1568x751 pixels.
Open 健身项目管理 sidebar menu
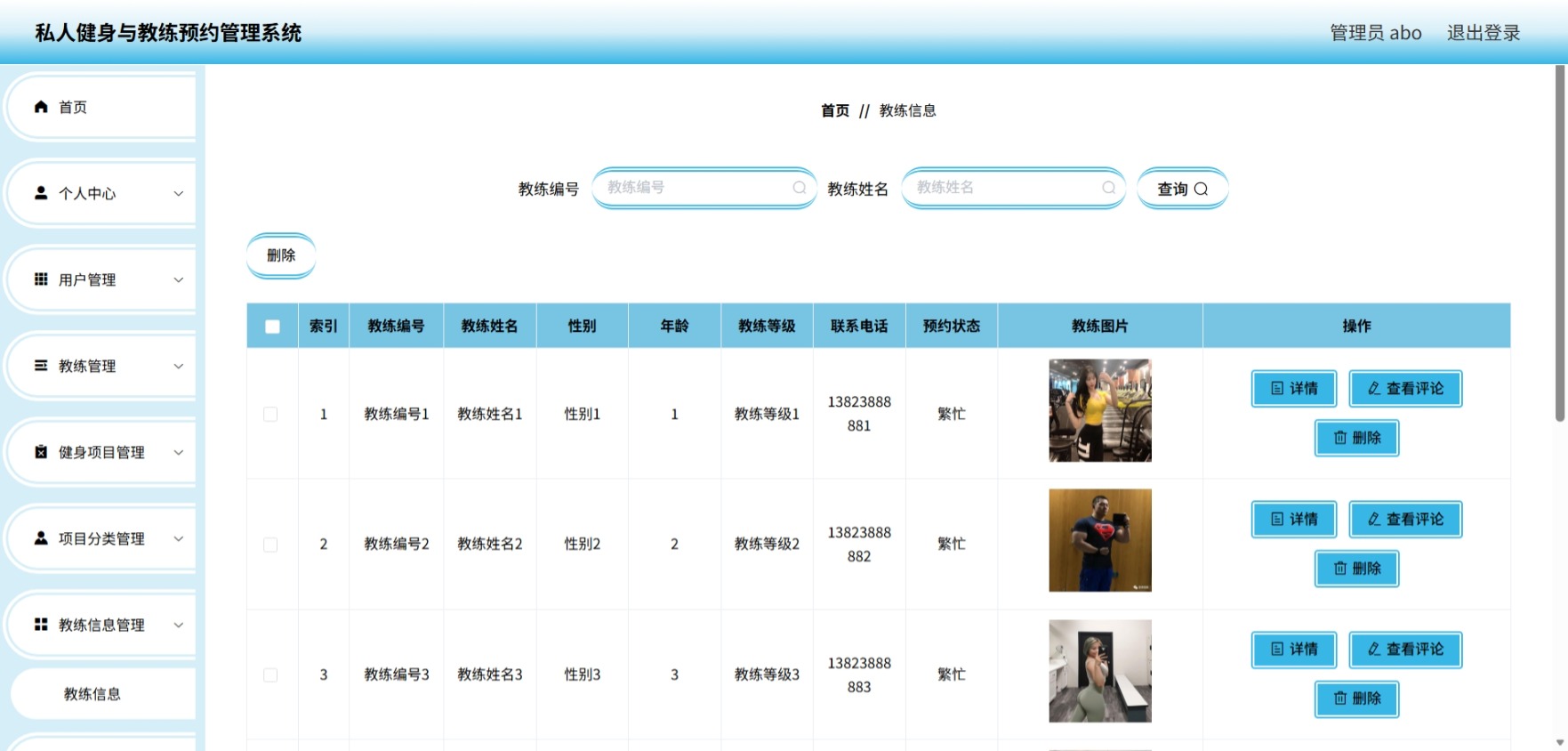pos(101,452)
